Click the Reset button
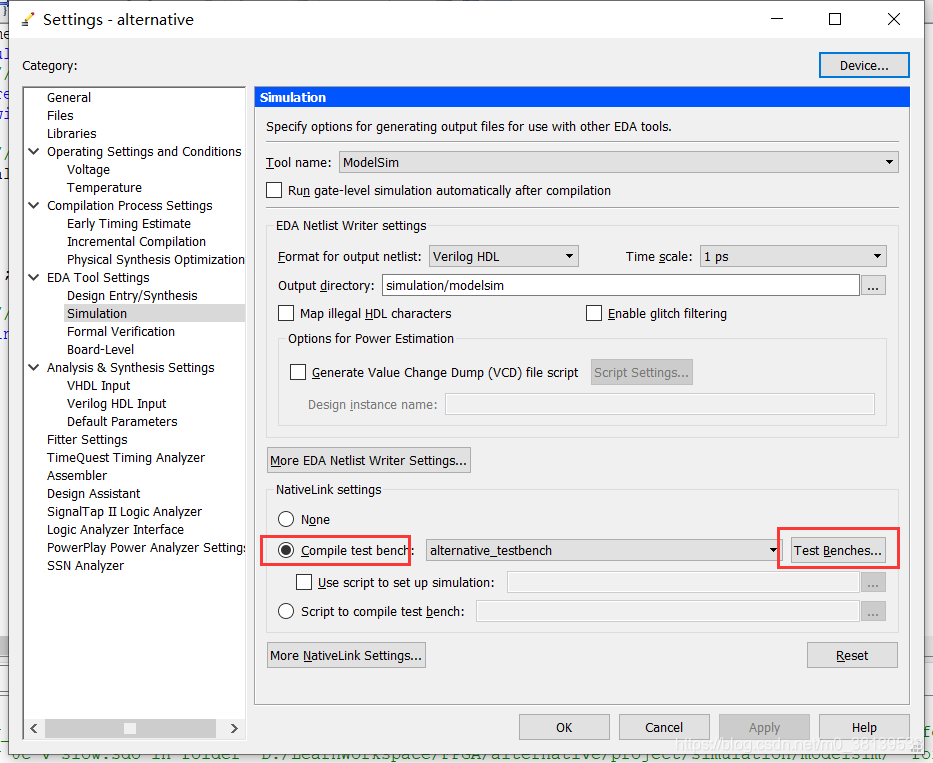 point(851,655)
